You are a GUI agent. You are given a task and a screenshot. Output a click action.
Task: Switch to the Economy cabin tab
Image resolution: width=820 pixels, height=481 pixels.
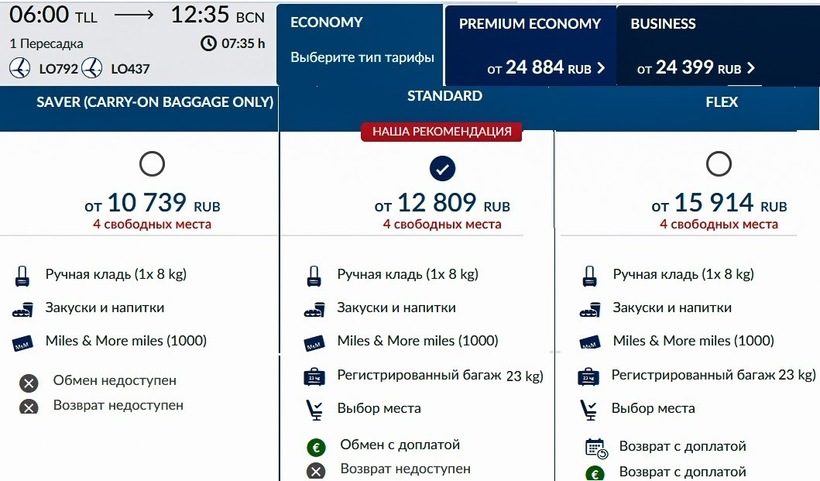(360, 40)
